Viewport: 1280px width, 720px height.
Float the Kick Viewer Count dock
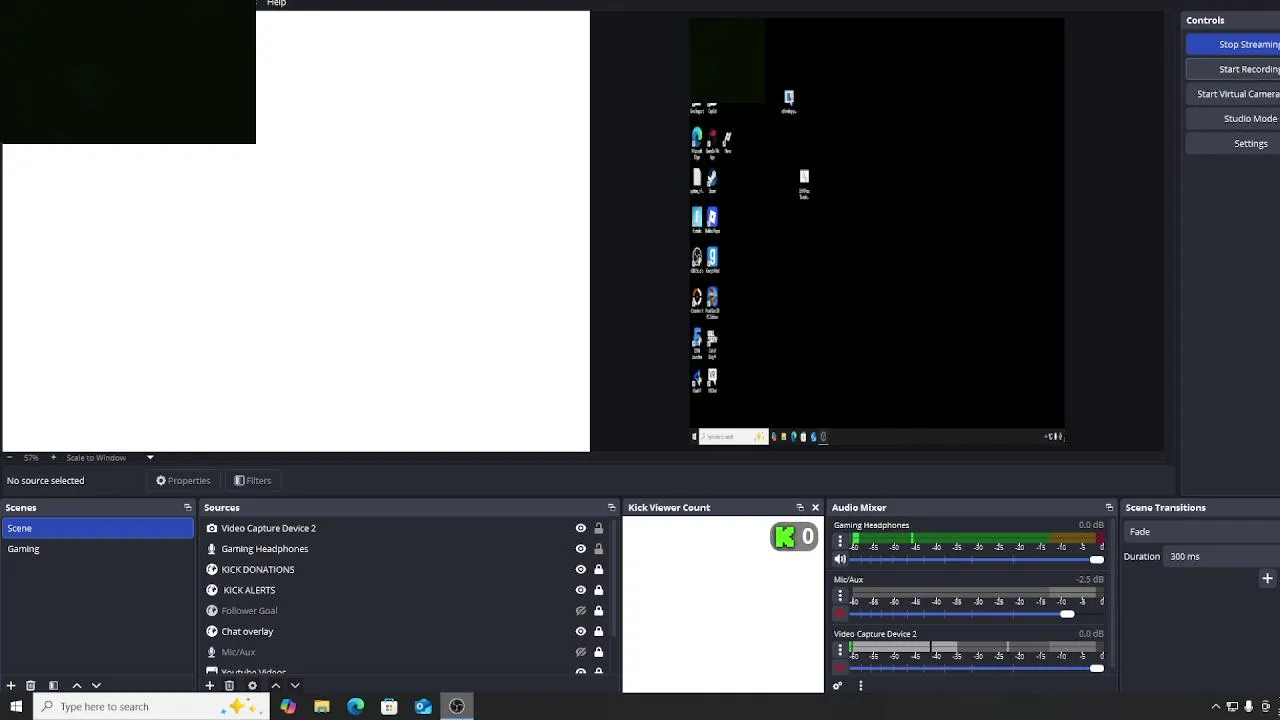pyautogui.click(x=799, y=508)
